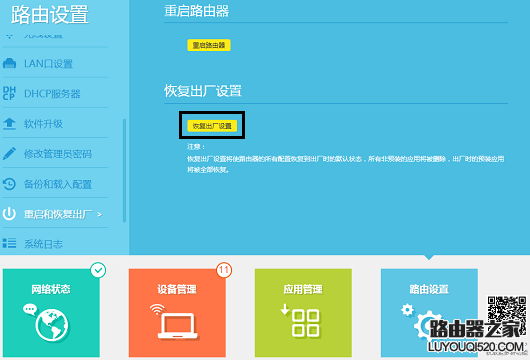The image size is (530, 360).
Task: Click the grid icon in 应用管理 tile
Action: [x=305, y=323]
